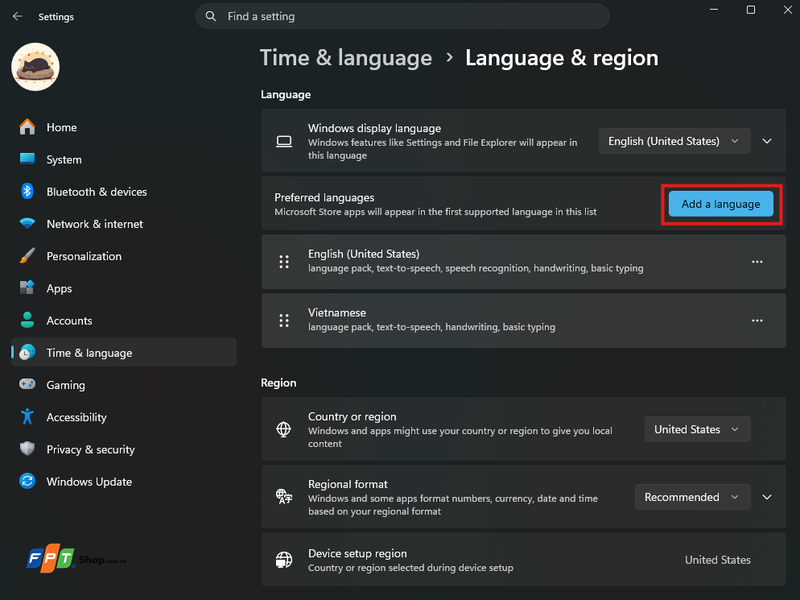Click the Preferred languages heading
The image size is (800, 600).
(324, 197)
